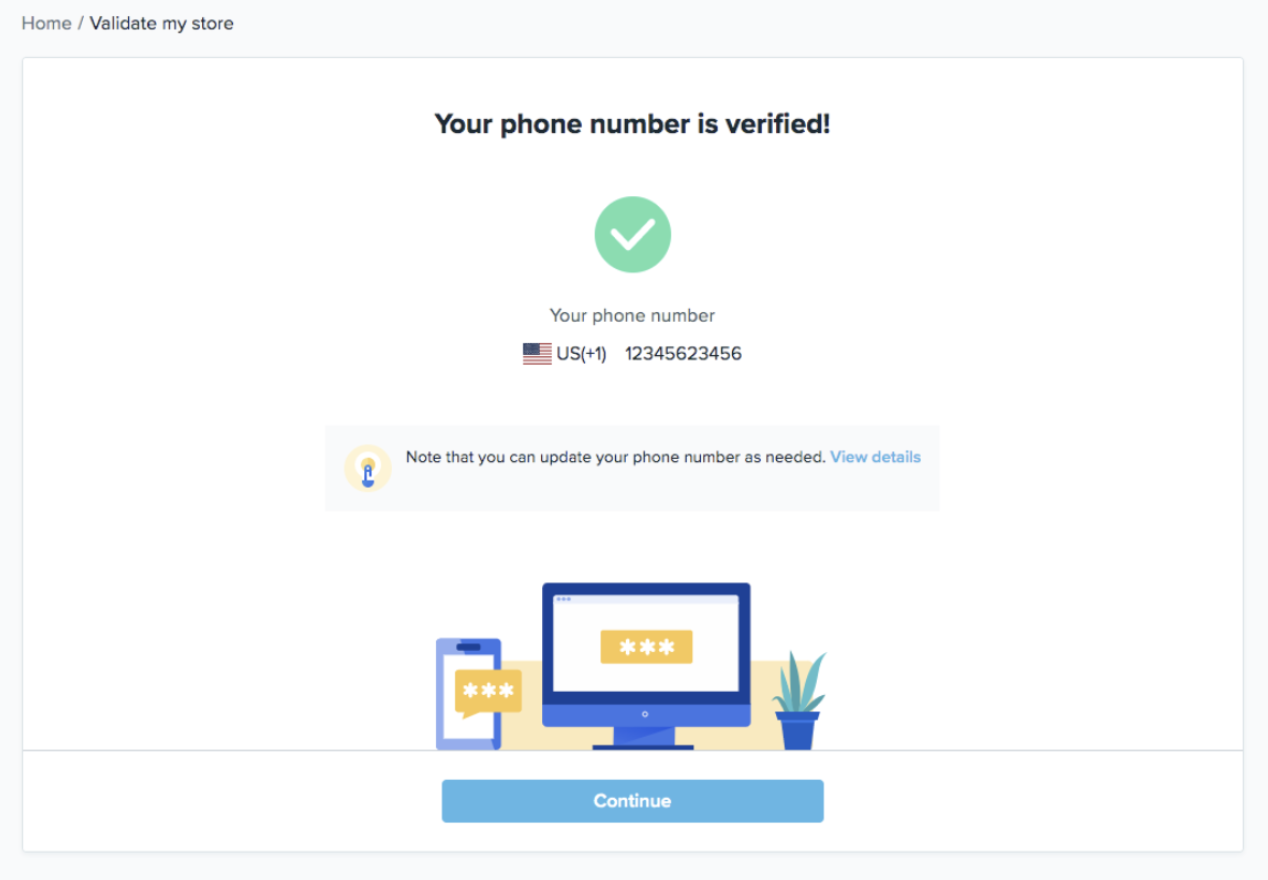The image size is (1268, 880).
Task: Click the US flag icon
Action: click(537, 354)
